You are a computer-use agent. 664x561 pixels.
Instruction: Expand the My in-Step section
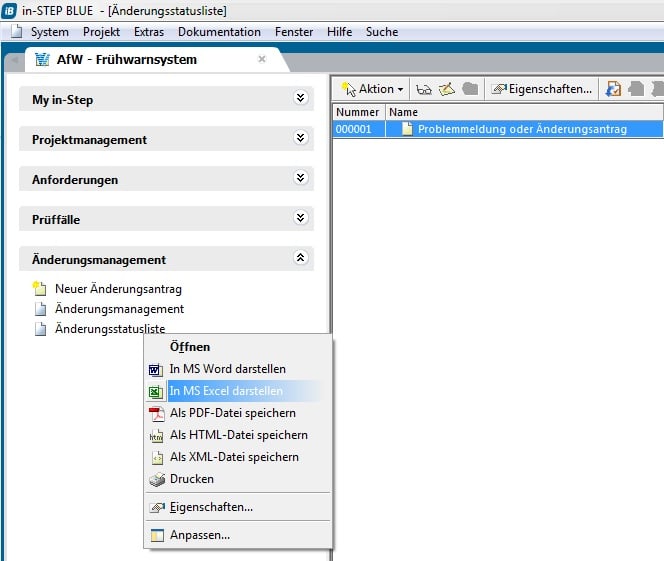(300, 99)
